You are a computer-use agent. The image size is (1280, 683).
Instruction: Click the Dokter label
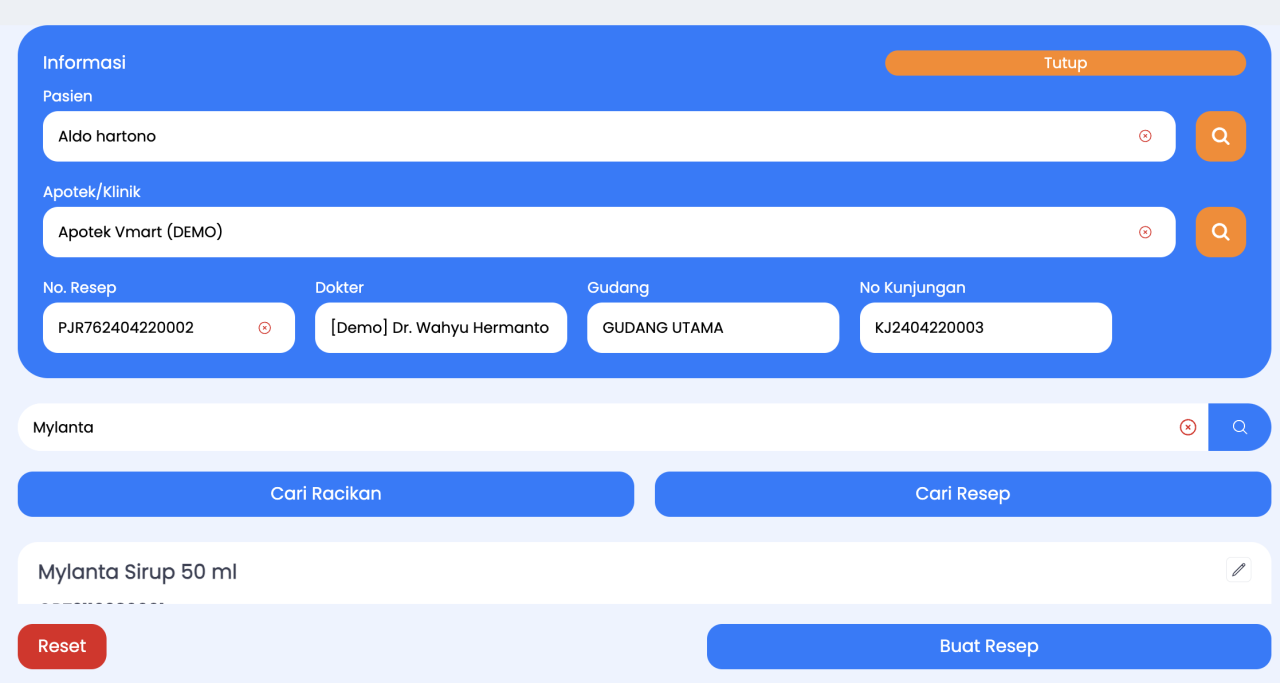point(339,288)
